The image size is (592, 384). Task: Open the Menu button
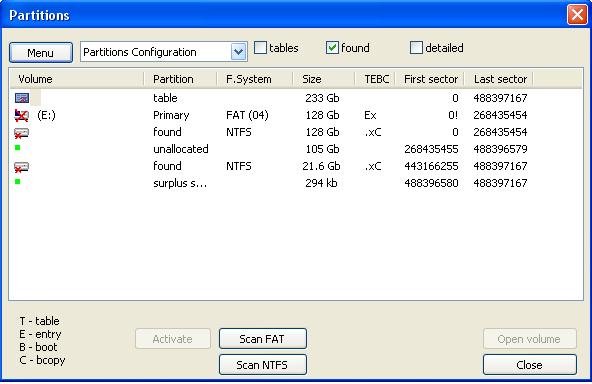tap(41, 52)
